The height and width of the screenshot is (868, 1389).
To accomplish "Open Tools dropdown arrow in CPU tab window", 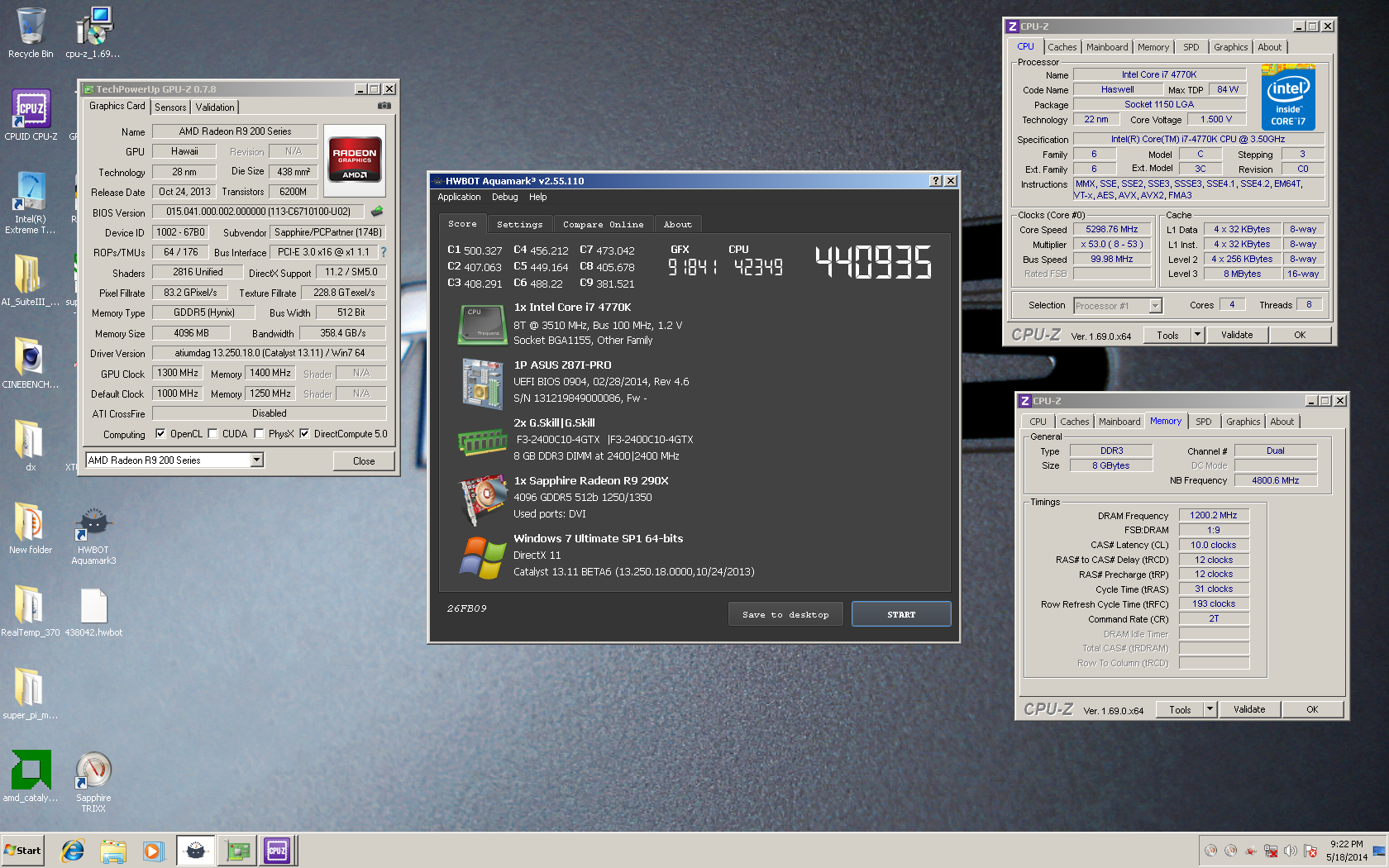I will [x=1197, y=335].
